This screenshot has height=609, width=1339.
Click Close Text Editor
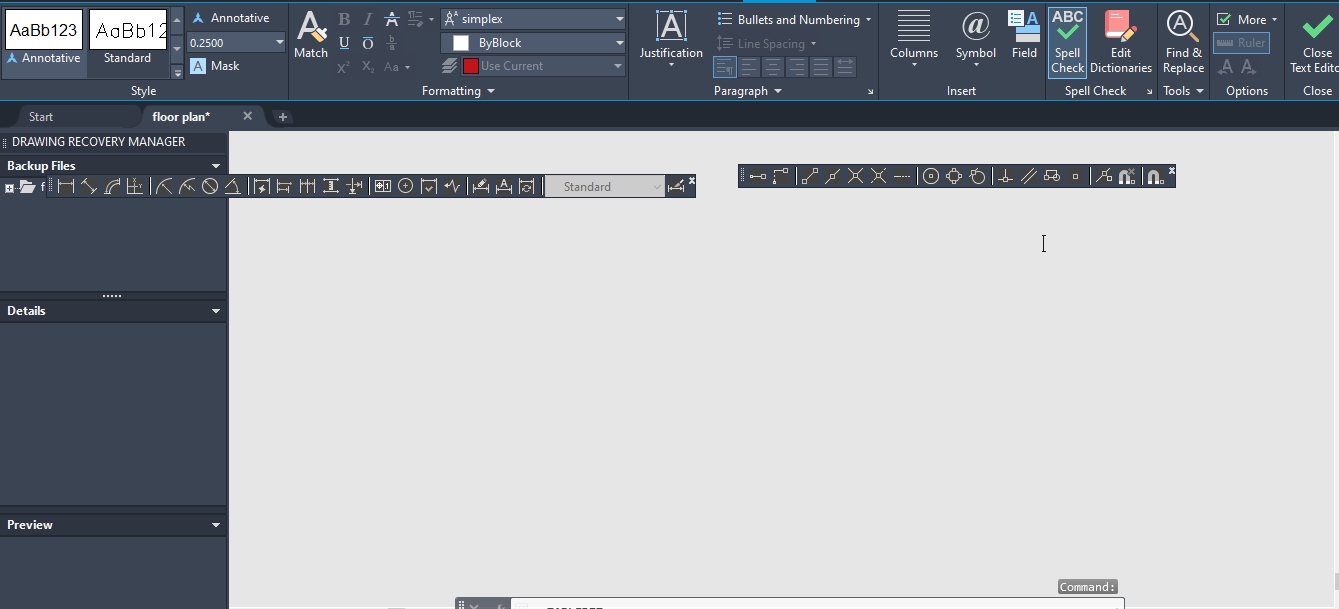point(1317,40)
